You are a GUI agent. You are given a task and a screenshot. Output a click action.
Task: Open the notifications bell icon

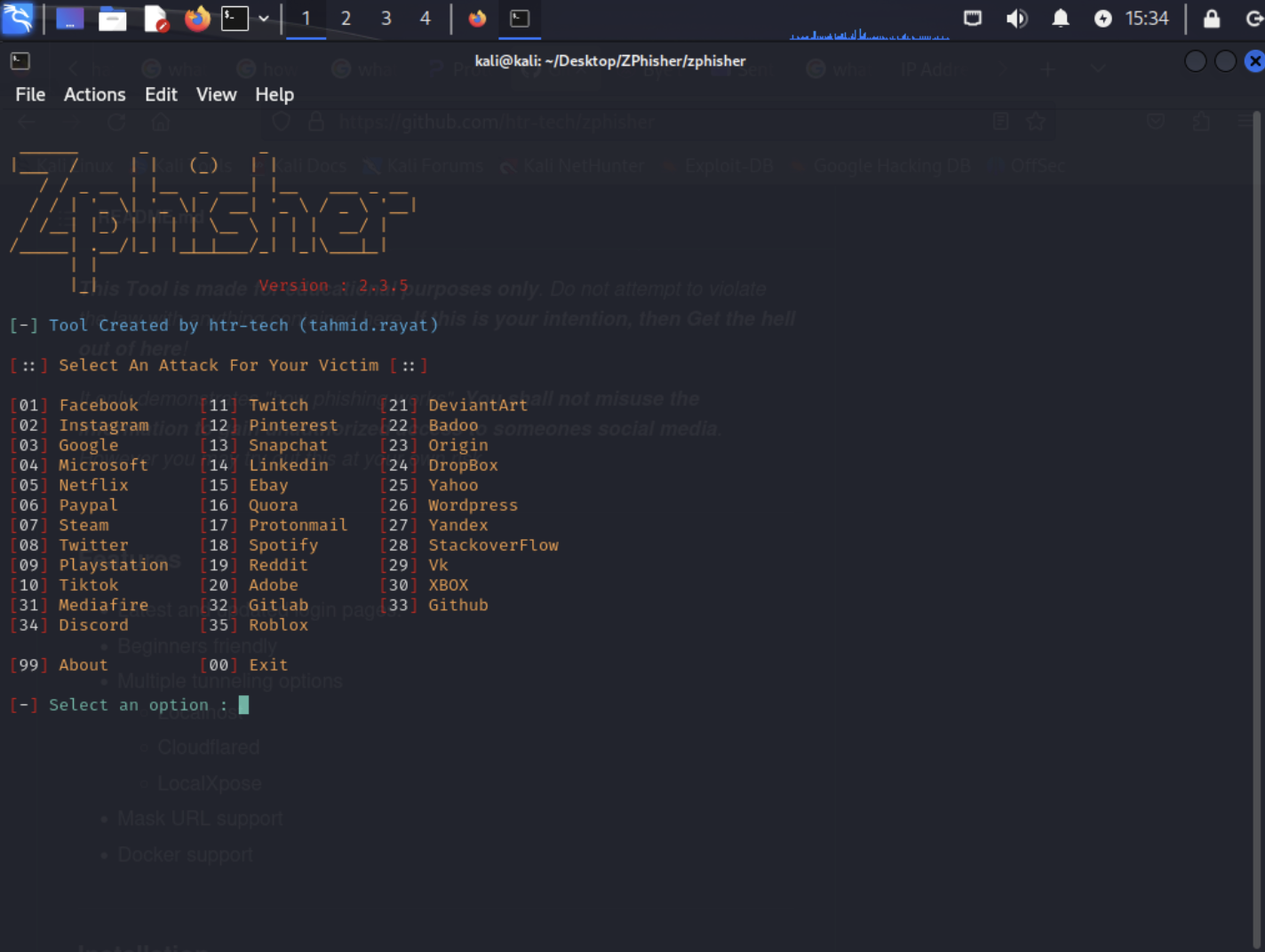[1060, 18]
